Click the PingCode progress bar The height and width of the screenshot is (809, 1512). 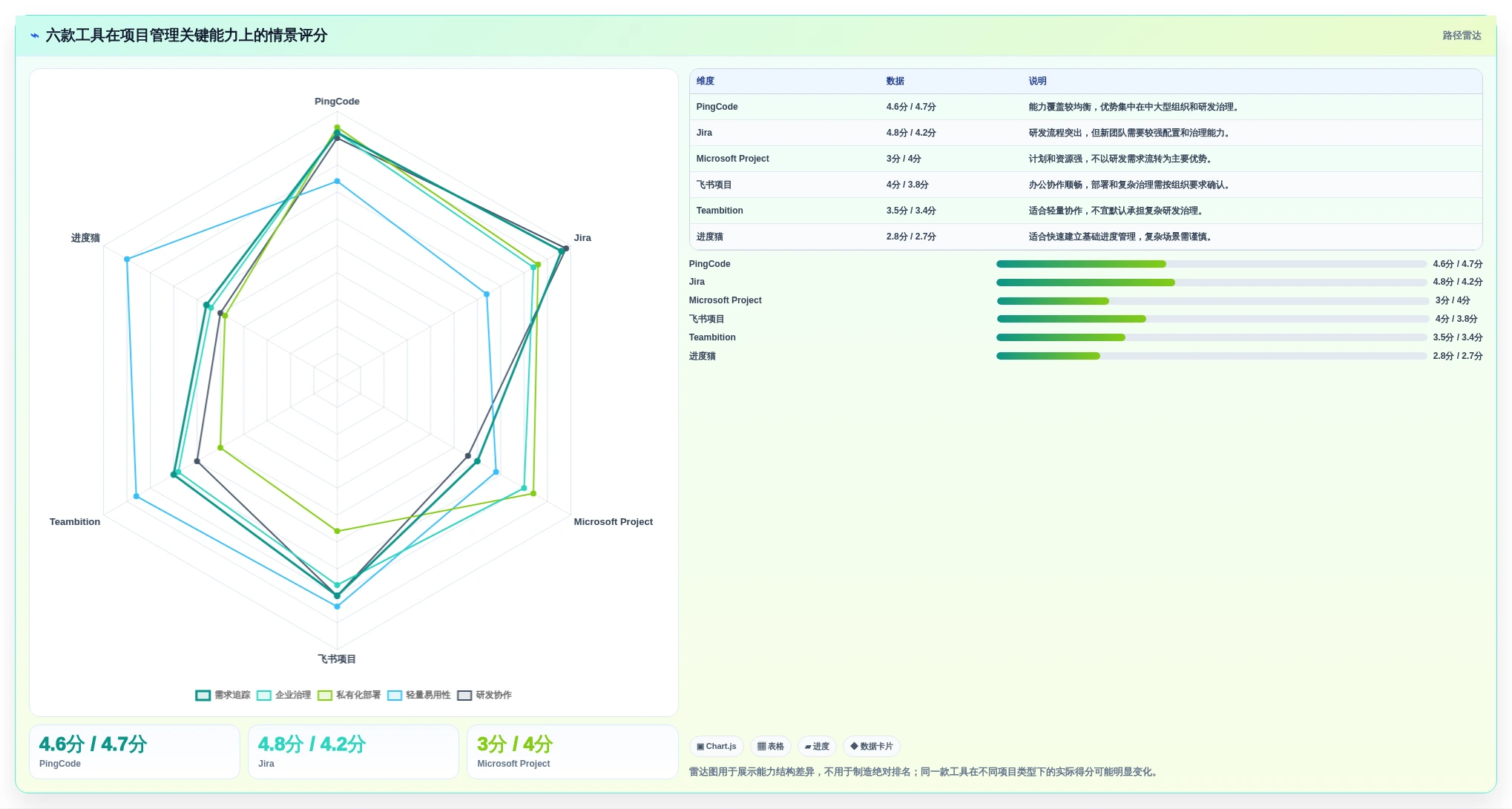point(1211,264)
